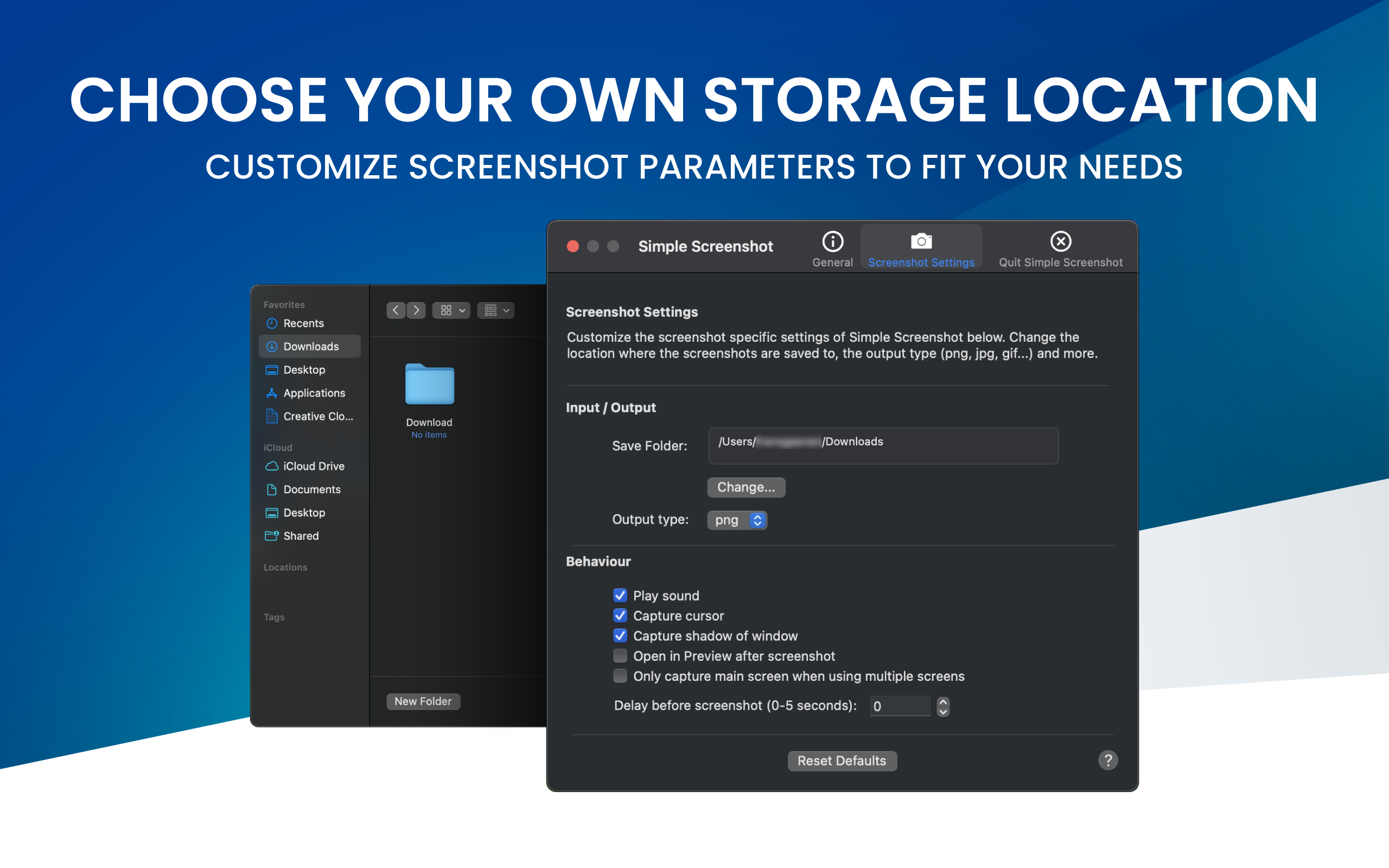Click the Reset Defaults button
Screen dimensions: 1389x868
coord(842,761)
